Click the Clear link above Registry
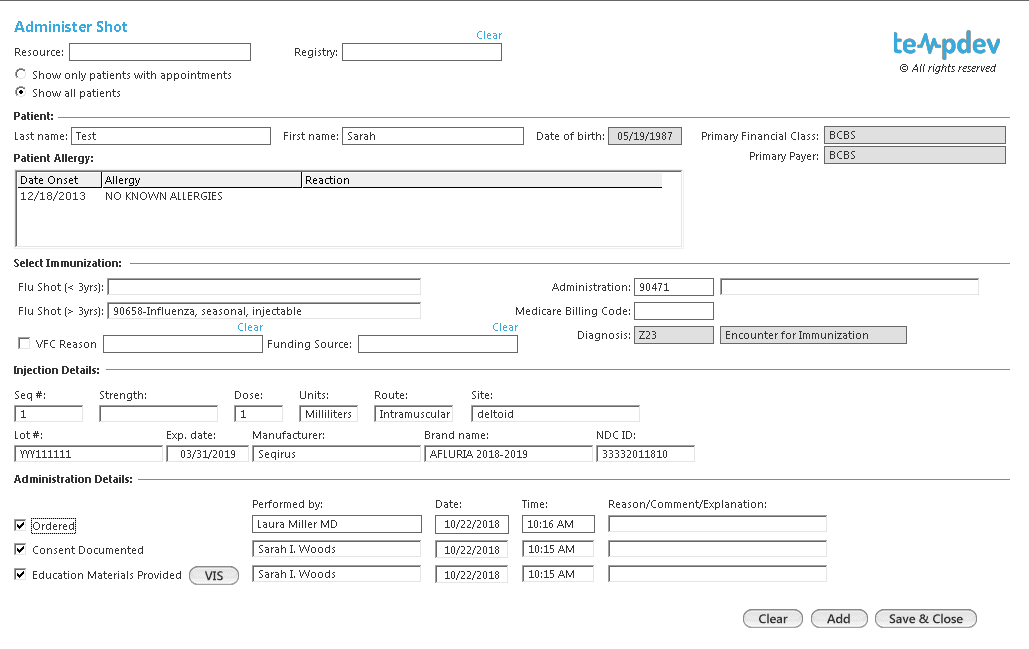The height and width of the screenshot is (649, 1029). click(x=489, y=35)
